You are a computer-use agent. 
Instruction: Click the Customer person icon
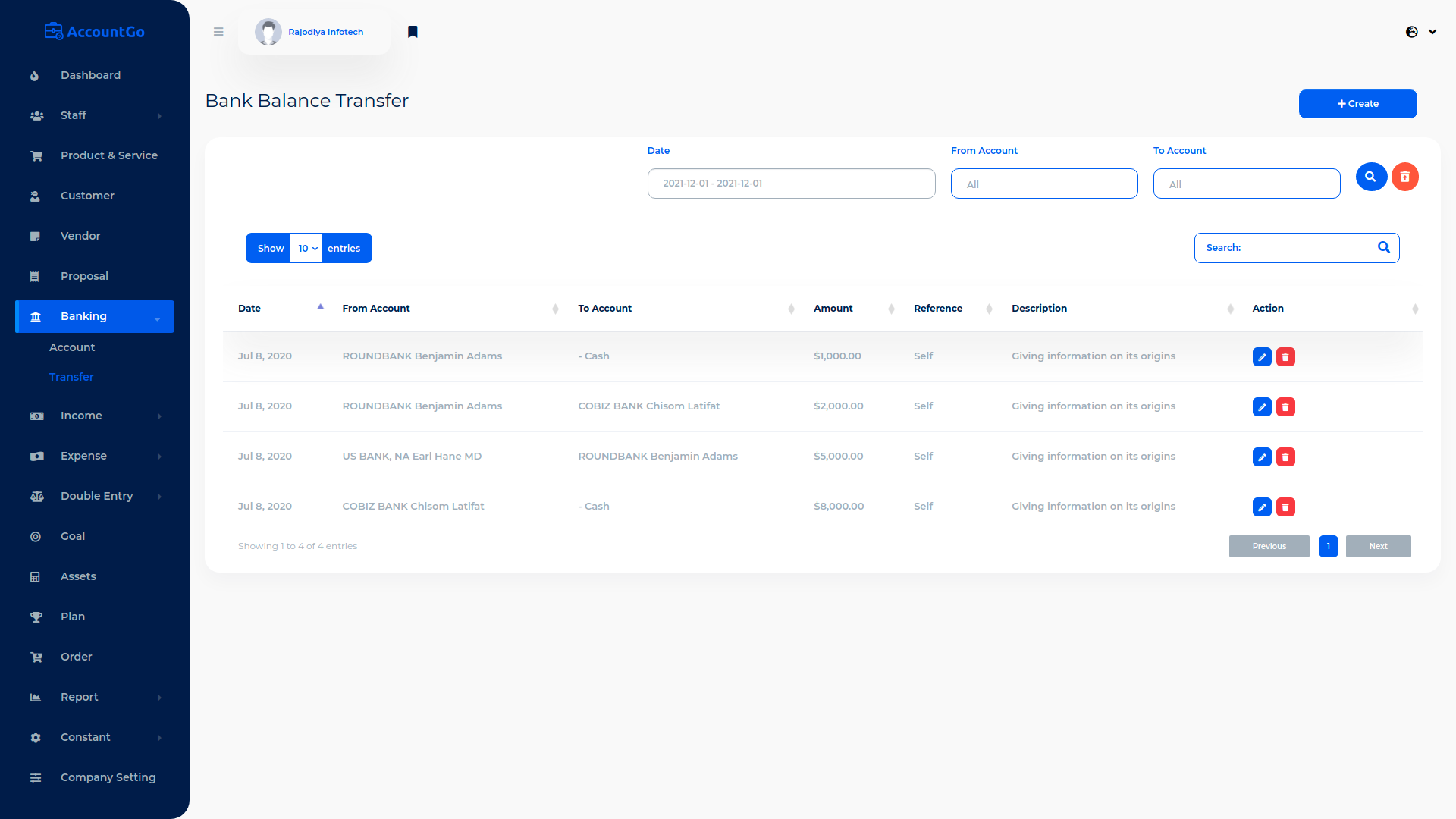tap(35, 196)
